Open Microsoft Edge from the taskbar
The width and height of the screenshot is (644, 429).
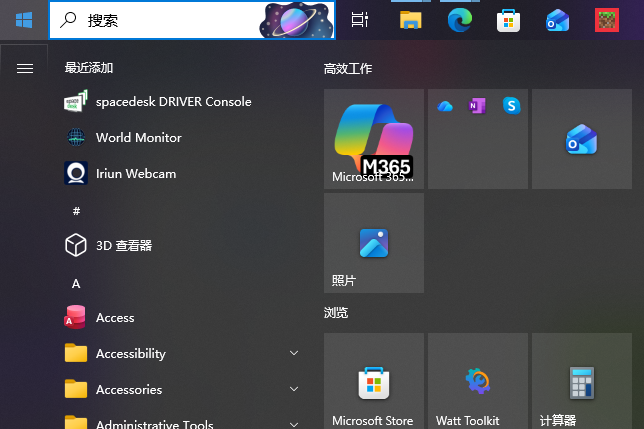tap(459, 19)
